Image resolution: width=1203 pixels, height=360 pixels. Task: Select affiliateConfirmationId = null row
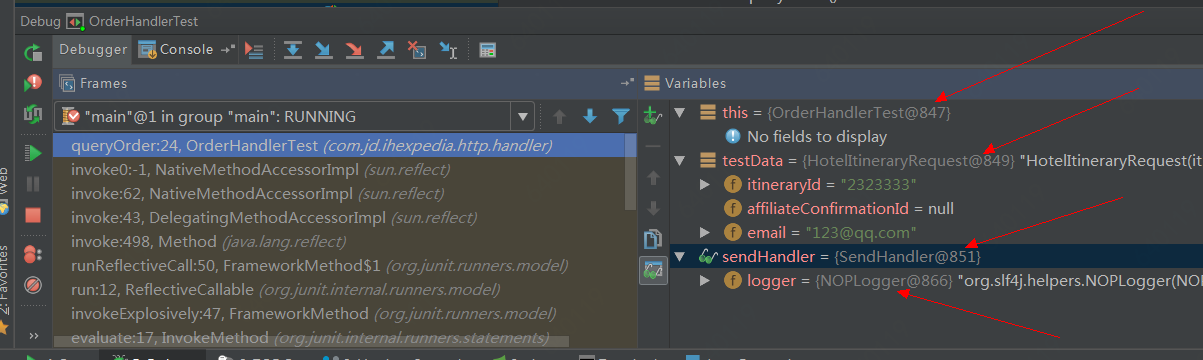pyautogui.click(x=936, y=209)
